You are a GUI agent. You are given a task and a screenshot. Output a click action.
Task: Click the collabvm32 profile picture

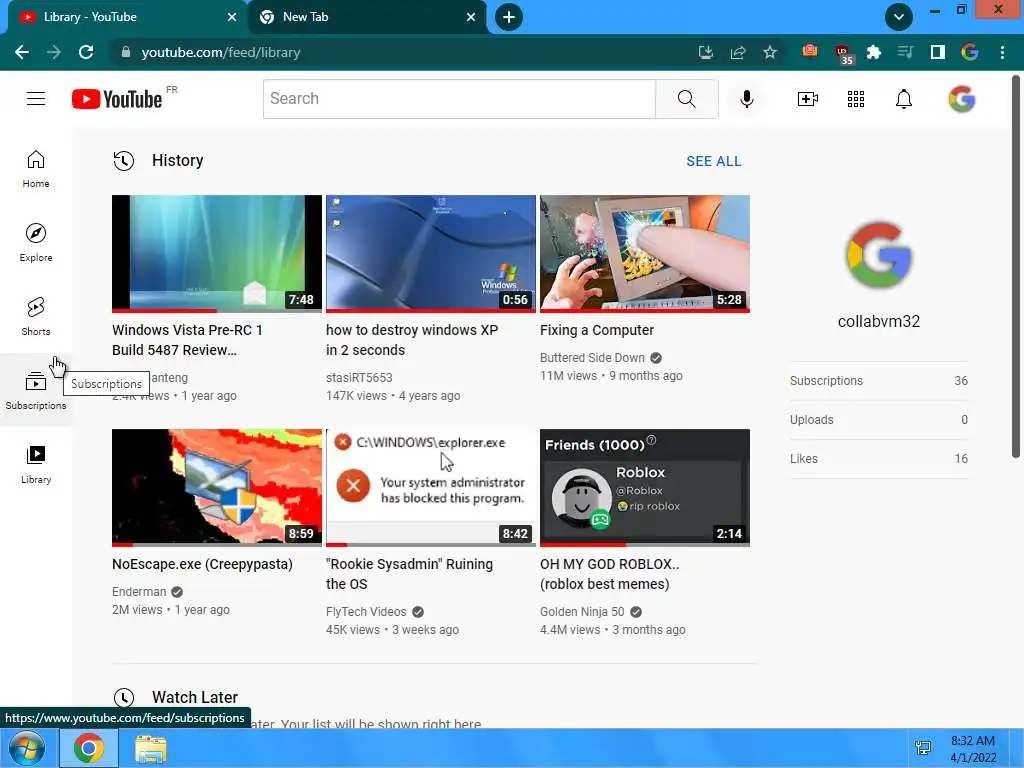[x=878, y=255]
